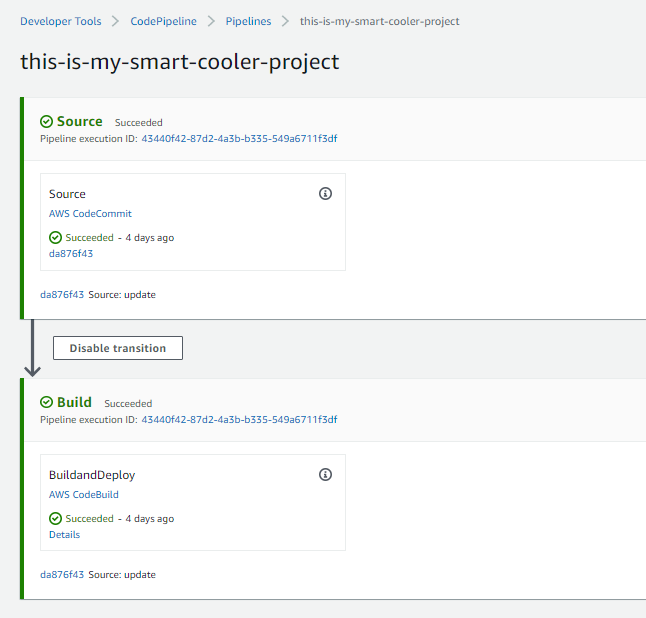
Task: Open info icon on BuildandDeploy action card
Action: point(325,474)
